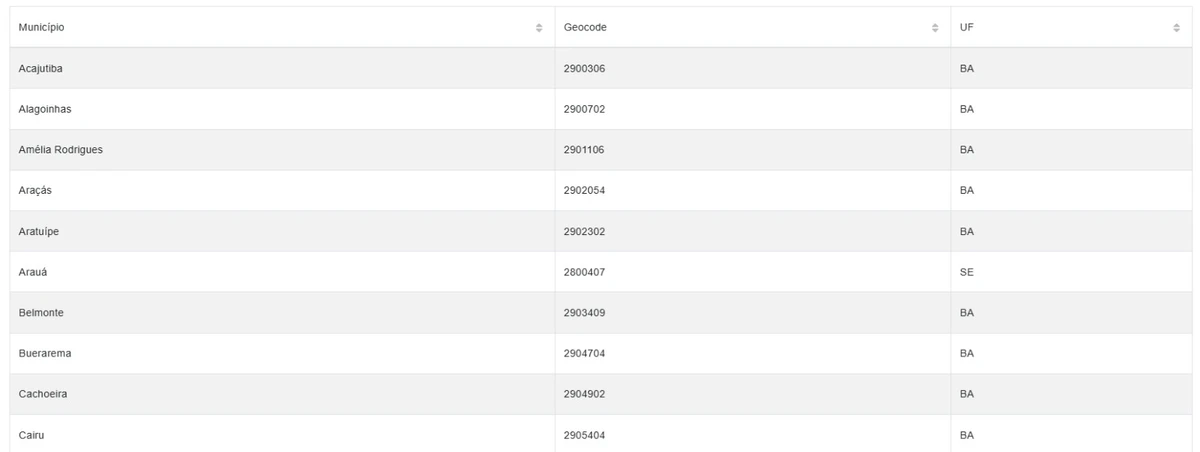Select the Belmonte municipality cell
The image size is (1200, 452).
tap(282, 313)
